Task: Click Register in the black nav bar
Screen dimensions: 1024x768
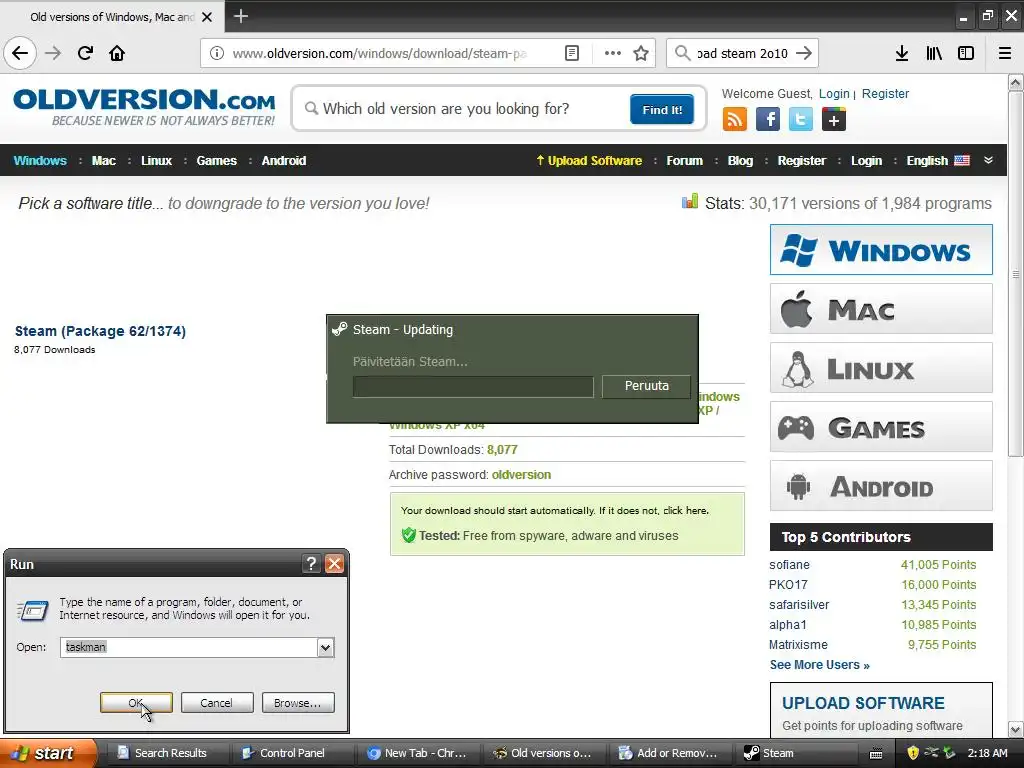Action: click(801, 161)
